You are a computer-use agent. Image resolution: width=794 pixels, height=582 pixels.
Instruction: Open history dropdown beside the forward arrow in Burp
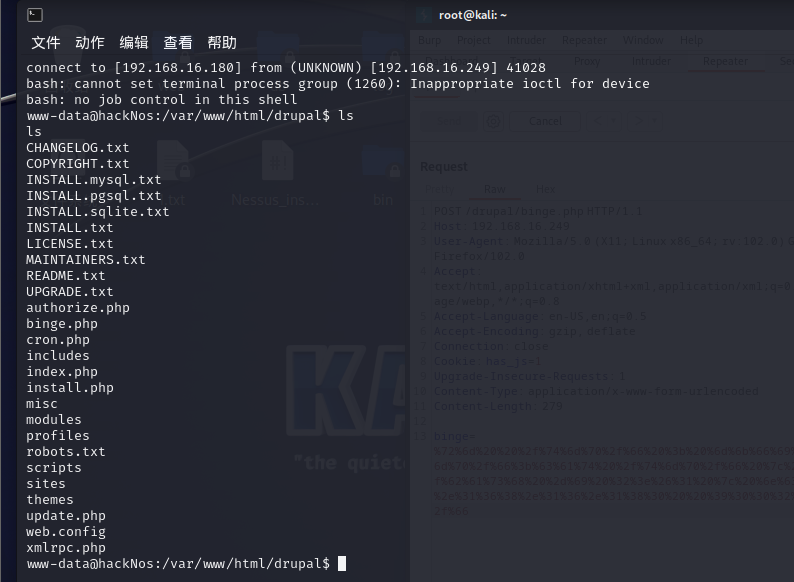[654, 122]
